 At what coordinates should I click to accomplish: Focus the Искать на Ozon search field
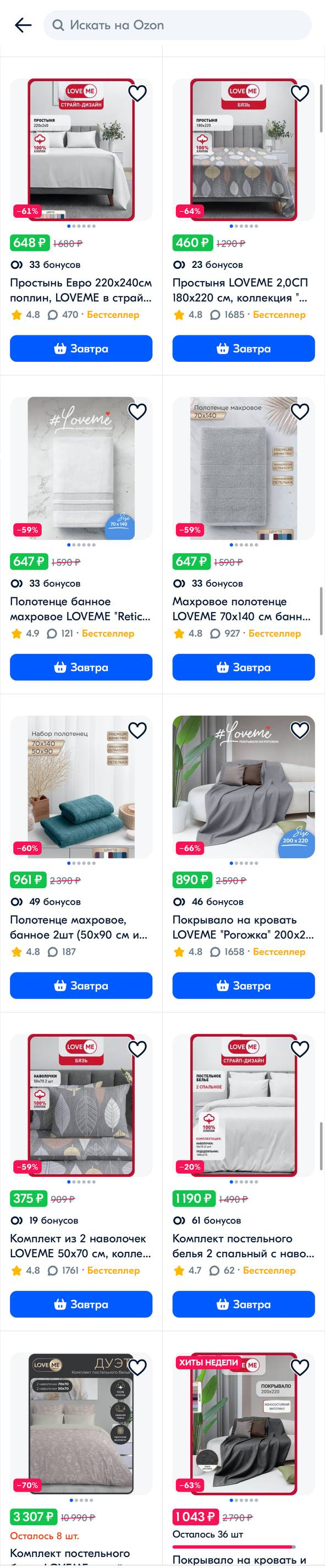tap(177, 25)
